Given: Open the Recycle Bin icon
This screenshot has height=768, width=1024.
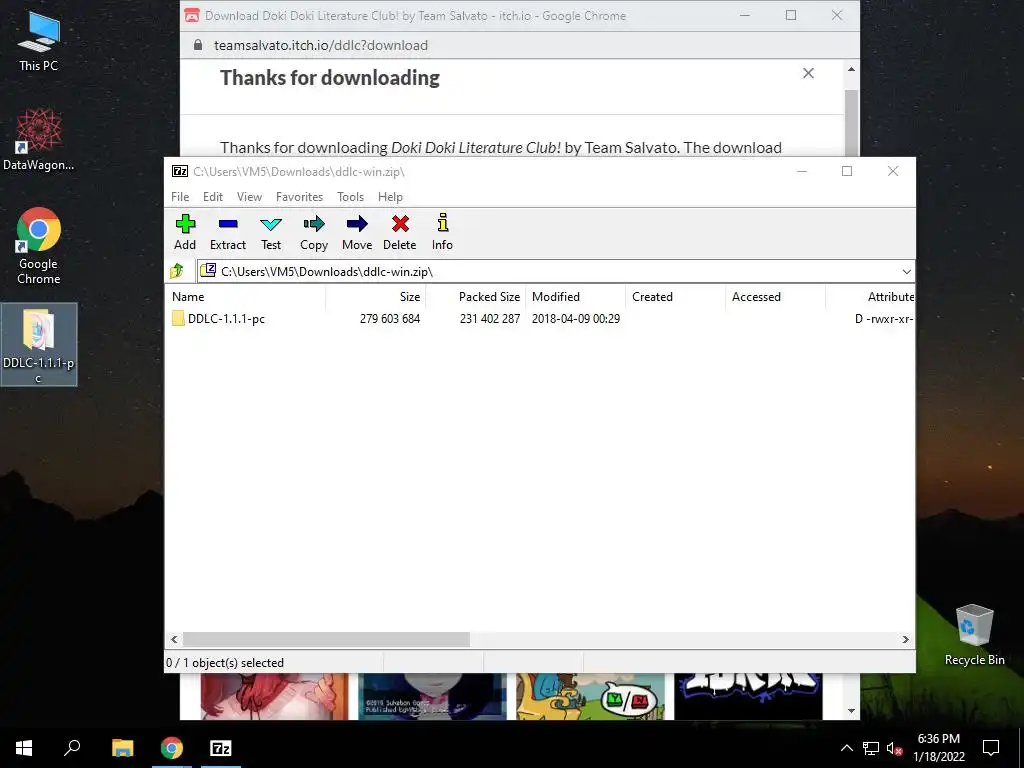Looking at the screenshot, I should 974,635.
